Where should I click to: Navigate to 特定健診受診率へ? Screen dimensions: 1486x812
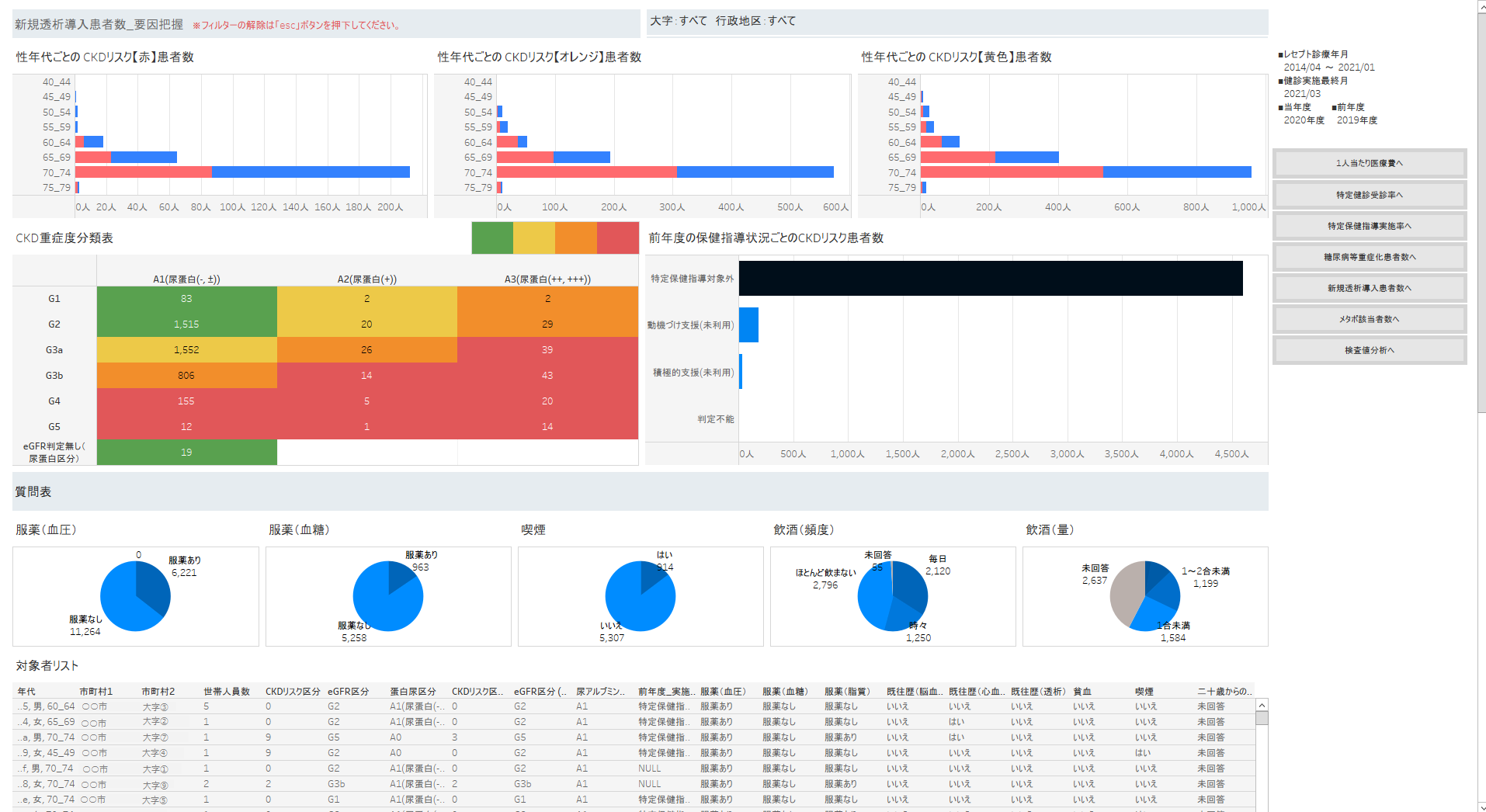pos(1369,194)
